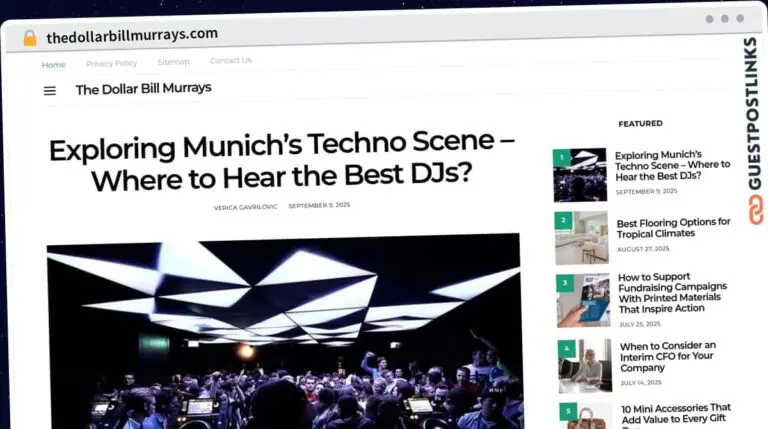Image resolution: width=768 pixels, height=429 pixels.
Task: Read How to Support Fundraising Campaigns article
Action: click(x=672, y=294)
